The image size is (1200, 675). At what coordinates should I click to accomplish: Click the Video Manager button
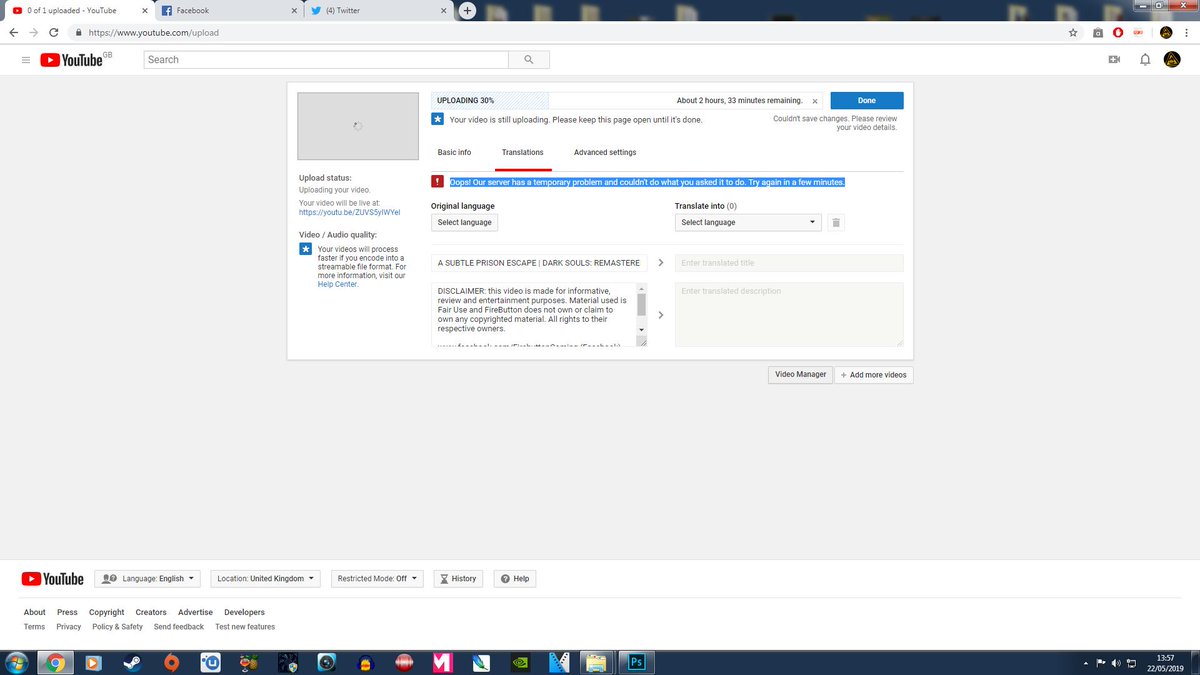[x=800, y=374]
